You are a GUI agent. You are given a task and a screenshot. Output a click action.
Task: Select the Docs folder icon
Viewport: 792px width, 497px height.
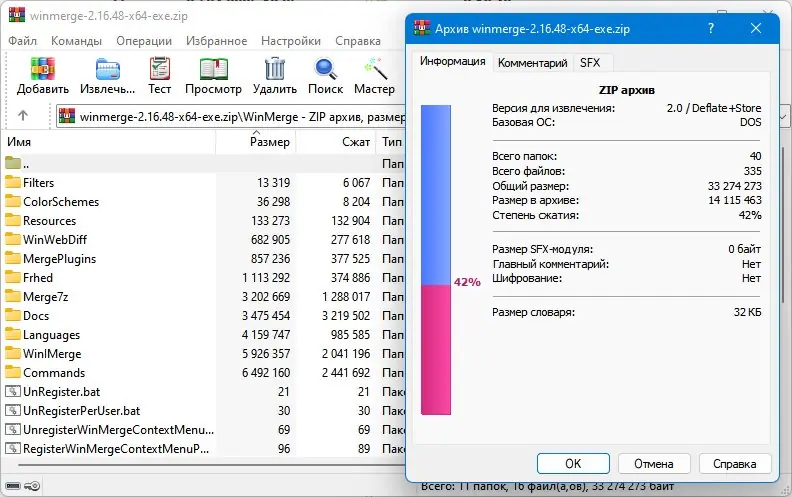tap(13, 315)
